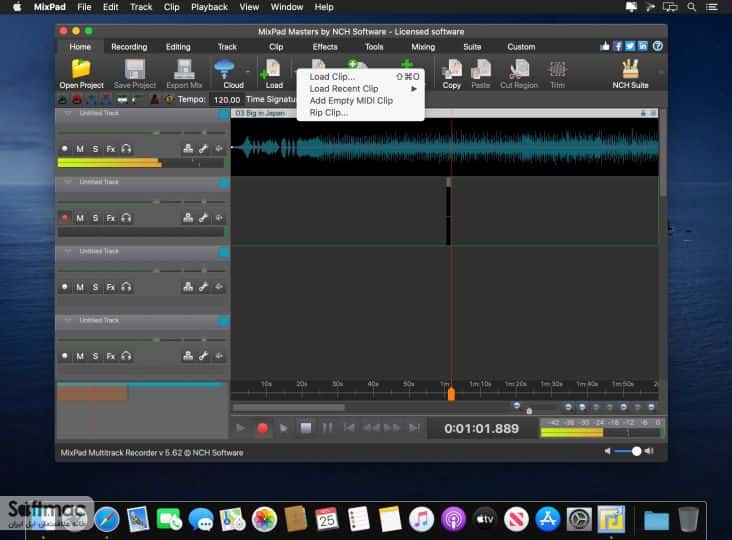The image size is (732, 540).
Task: Open the App Store in the Dock
Action: (548, 519)
